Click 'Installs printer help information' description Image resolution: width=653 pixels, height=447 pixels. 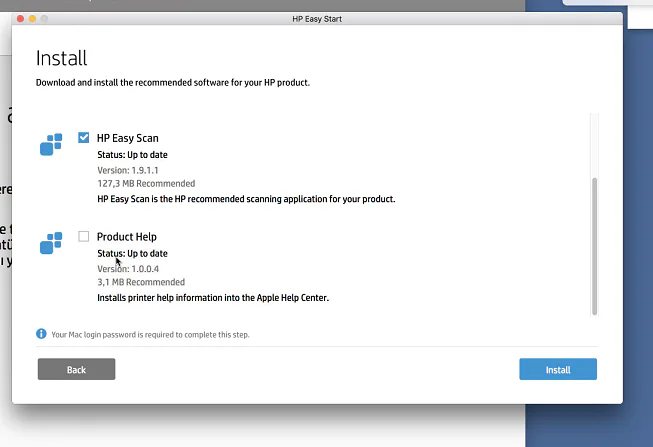click(x=213, y=298)
